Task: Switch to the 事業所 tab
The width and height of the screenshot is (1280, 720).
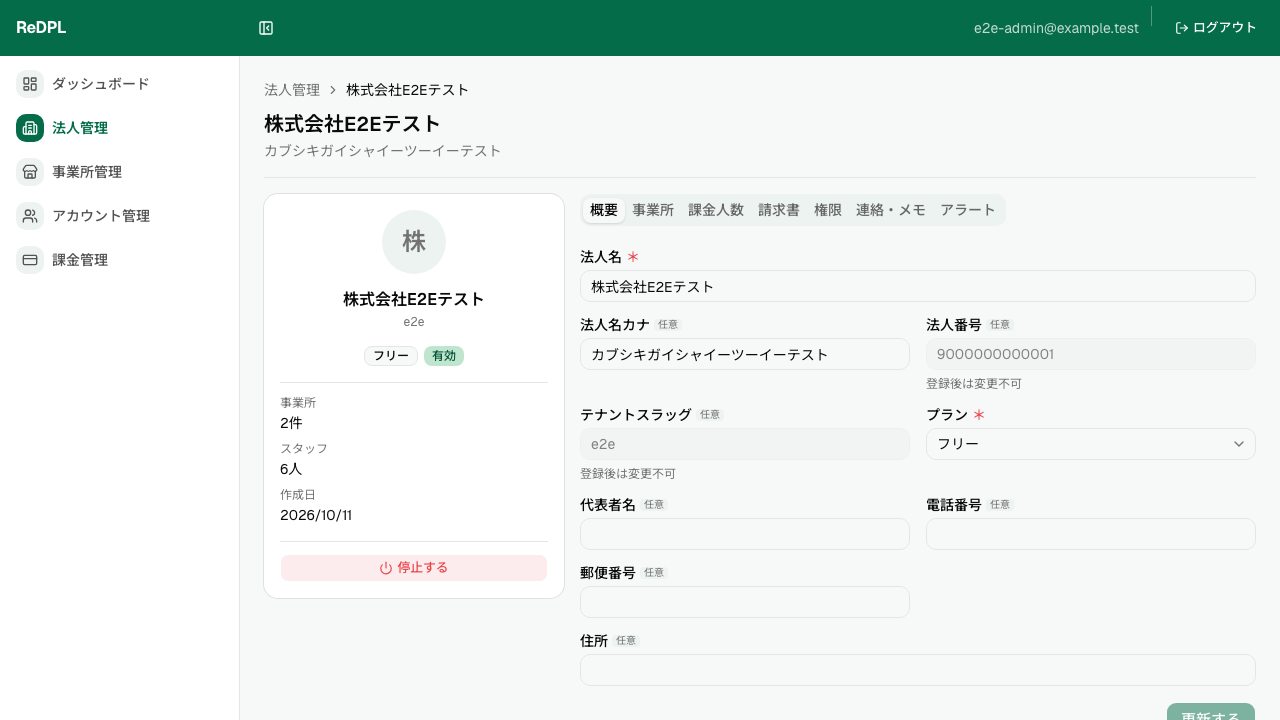Action: coord(653,210)
